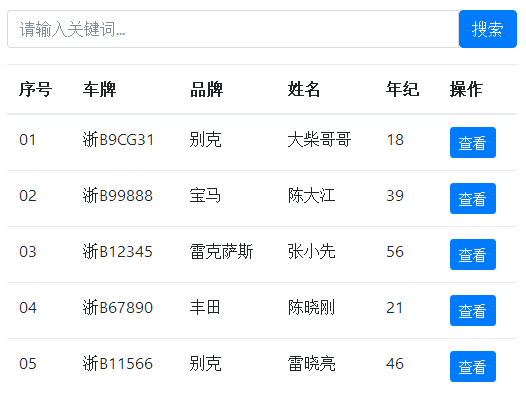Click 查看 button for 大柴哥哥 row

pos(473,142)
